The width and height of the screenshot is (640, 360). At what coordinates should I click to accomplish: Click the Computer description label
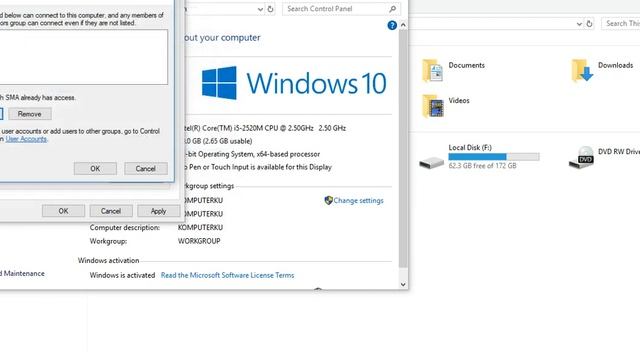point(125,227)
